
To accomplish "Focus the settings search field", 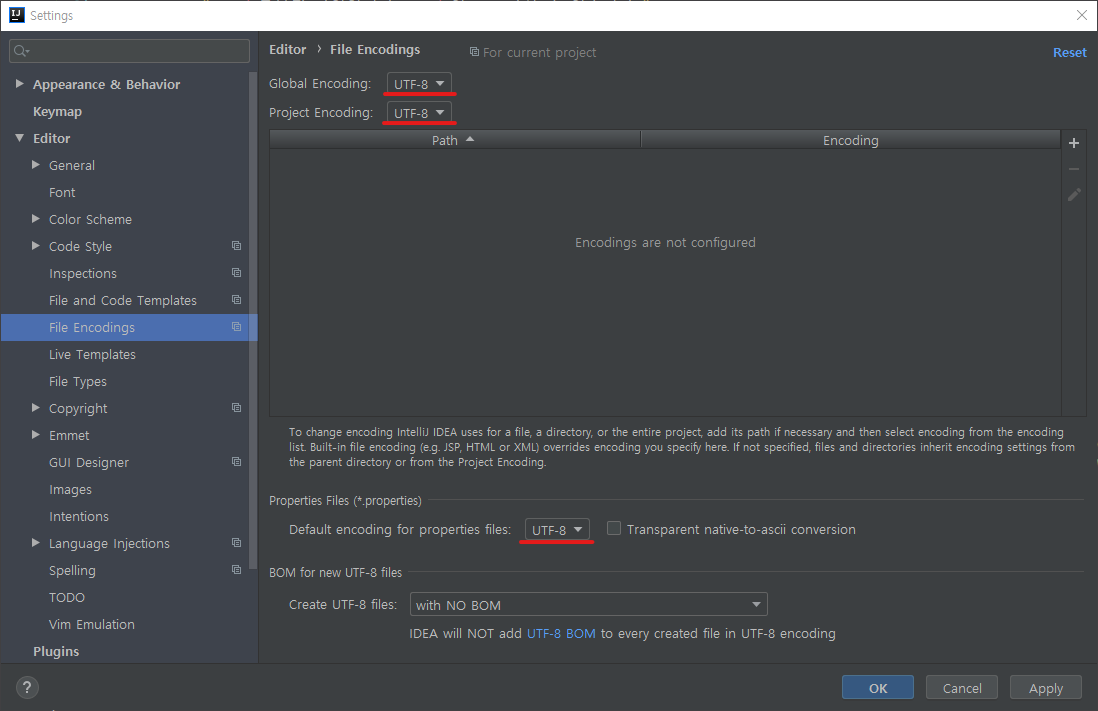I will tap(130, 50).
